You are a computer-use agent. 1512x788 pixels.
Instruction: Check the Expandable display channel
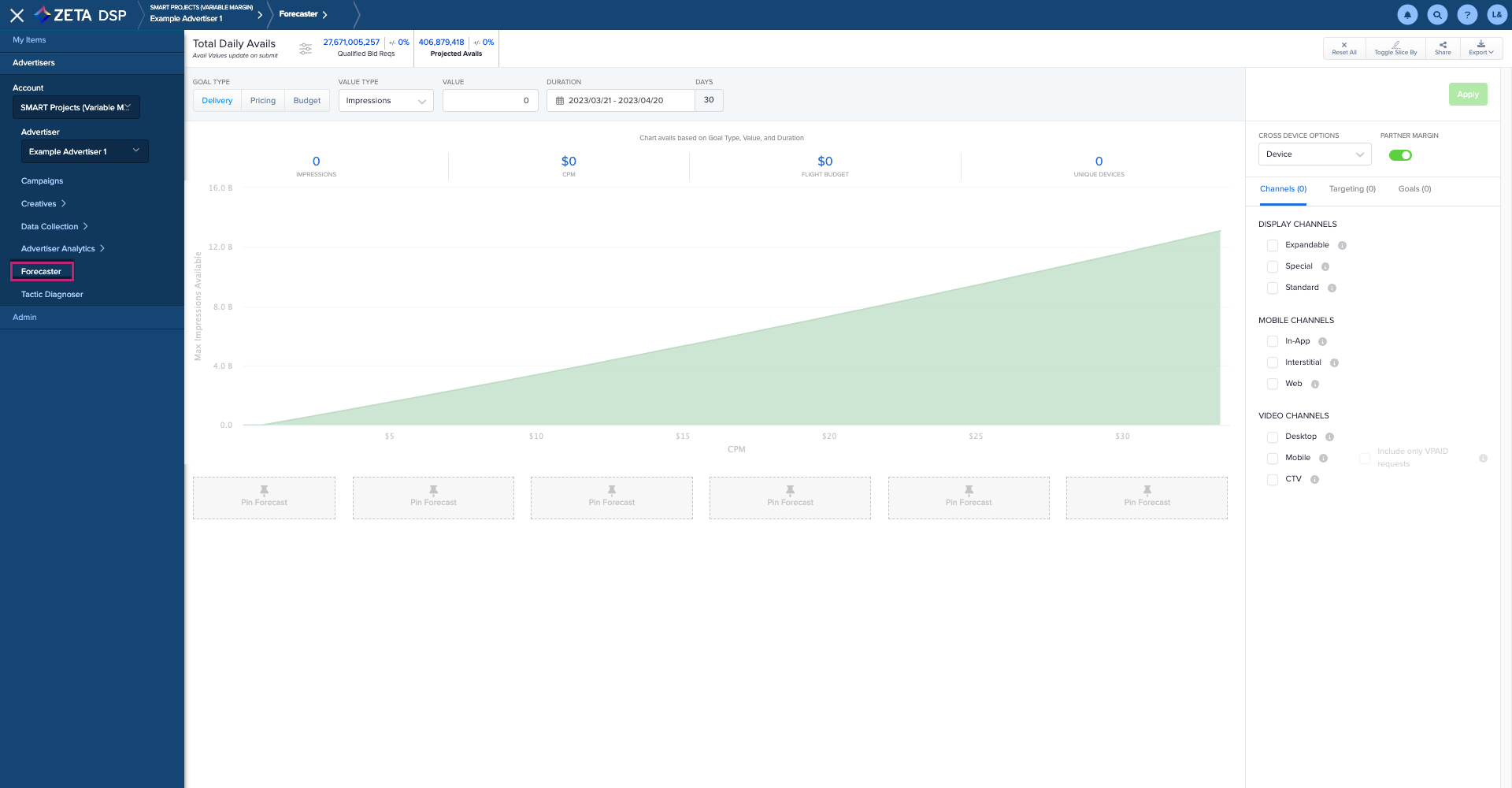tap(1273, 246)
